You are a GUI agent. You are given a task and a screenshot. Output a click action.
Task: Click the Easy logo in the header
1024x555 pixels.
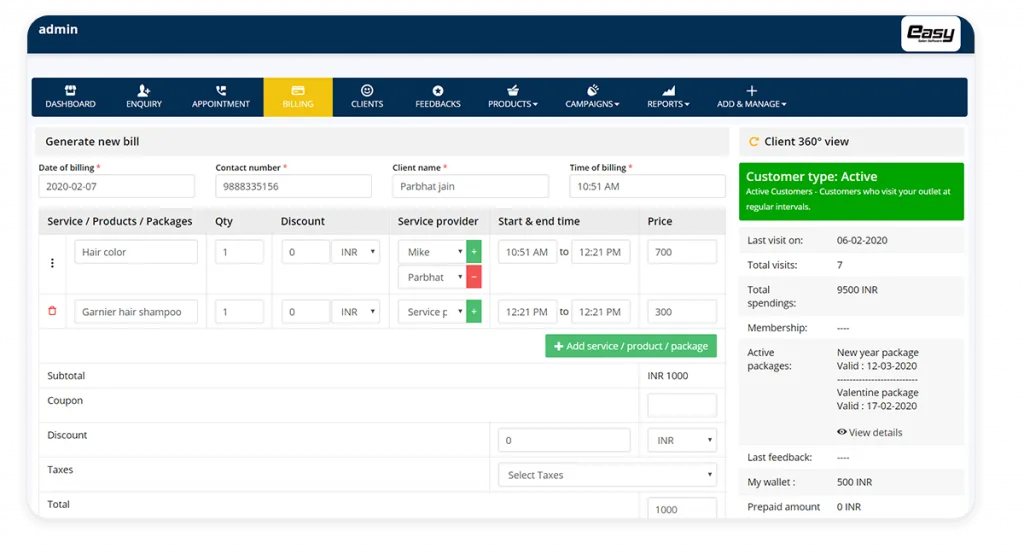click(930, 34)
